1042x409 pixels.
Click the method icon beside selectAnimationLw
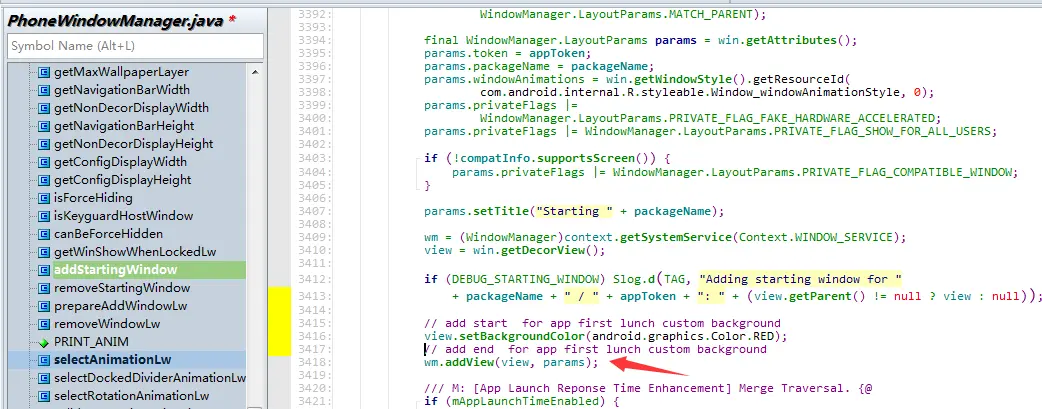pos(44,360)
